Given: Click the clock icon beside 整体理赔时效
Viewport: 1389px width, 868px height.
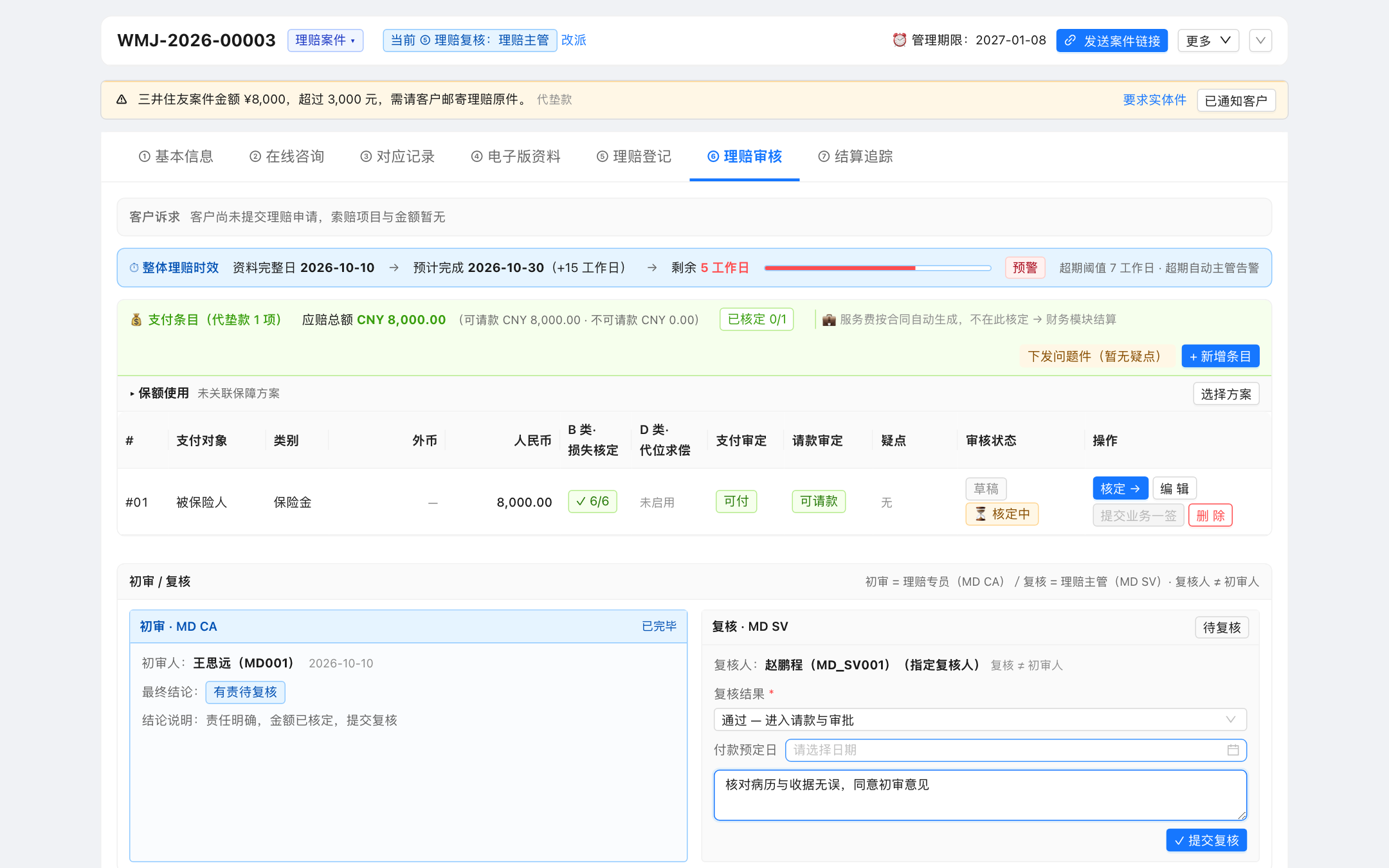Looking at the screenshot, I should coord(134,267).
